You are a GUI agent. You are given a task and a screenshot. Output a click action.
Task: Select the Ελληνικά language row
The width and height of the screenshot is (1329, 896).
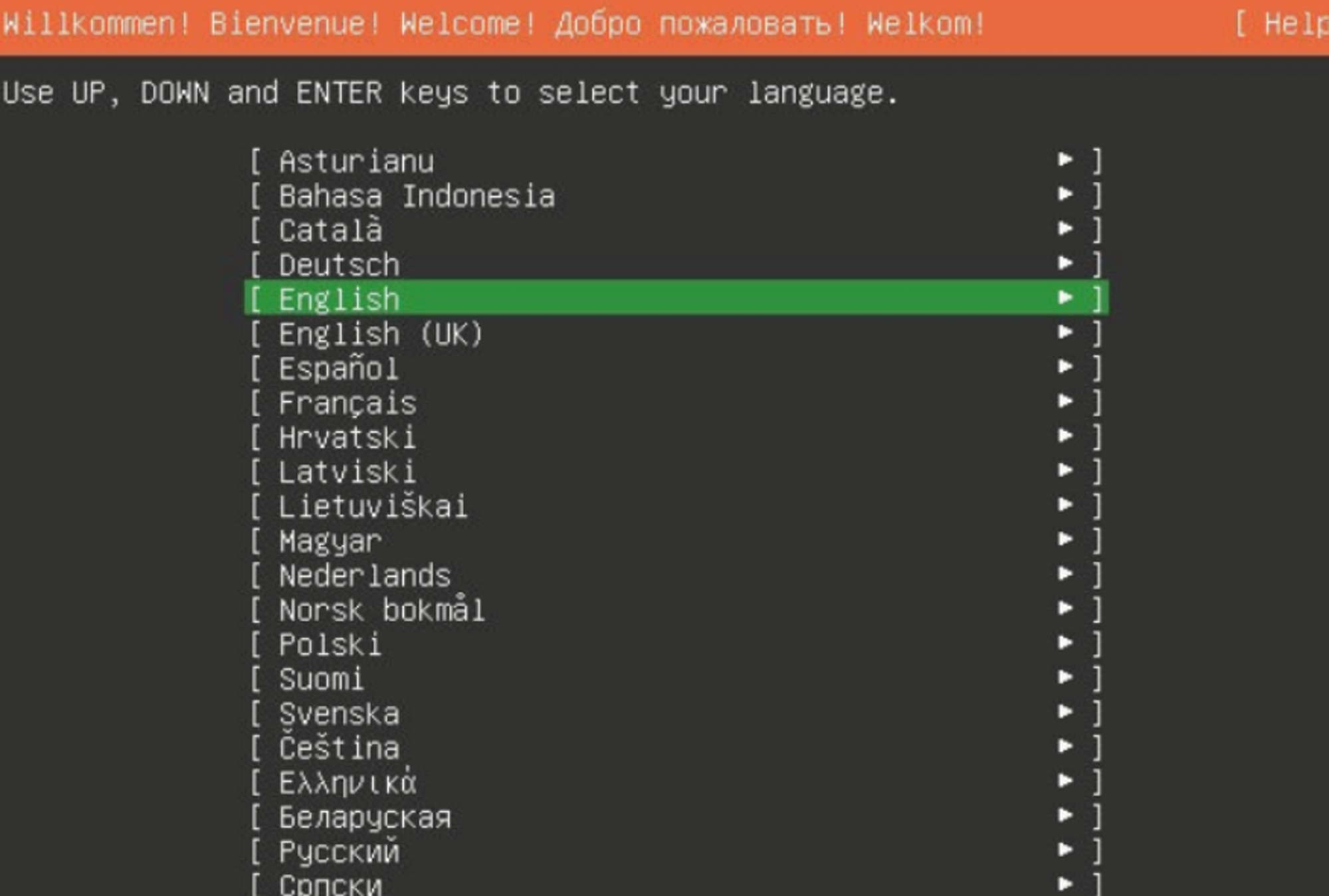676,783
